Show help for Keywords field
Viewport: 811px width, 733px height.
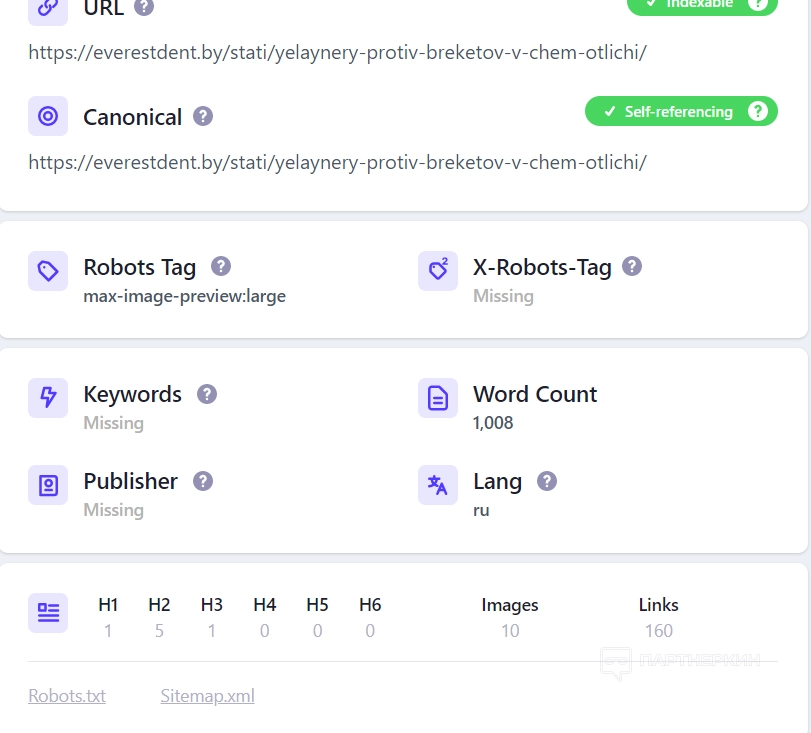pos(207,393)
